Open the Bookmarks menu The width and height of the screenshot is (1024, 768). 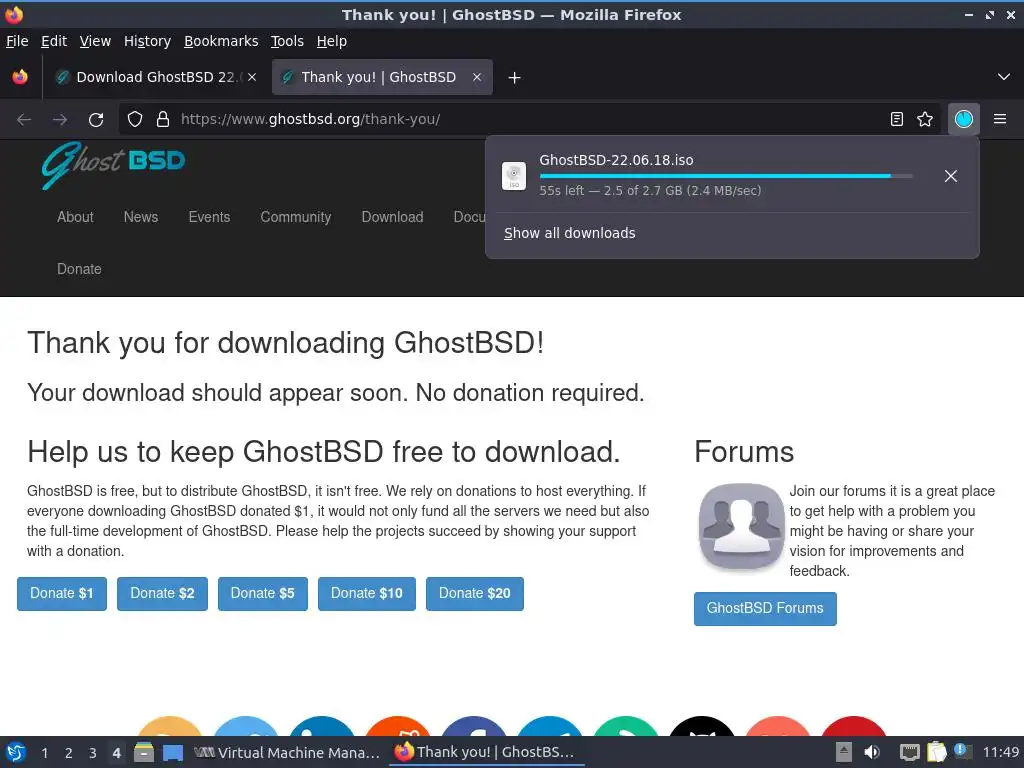tap(221, 41)
